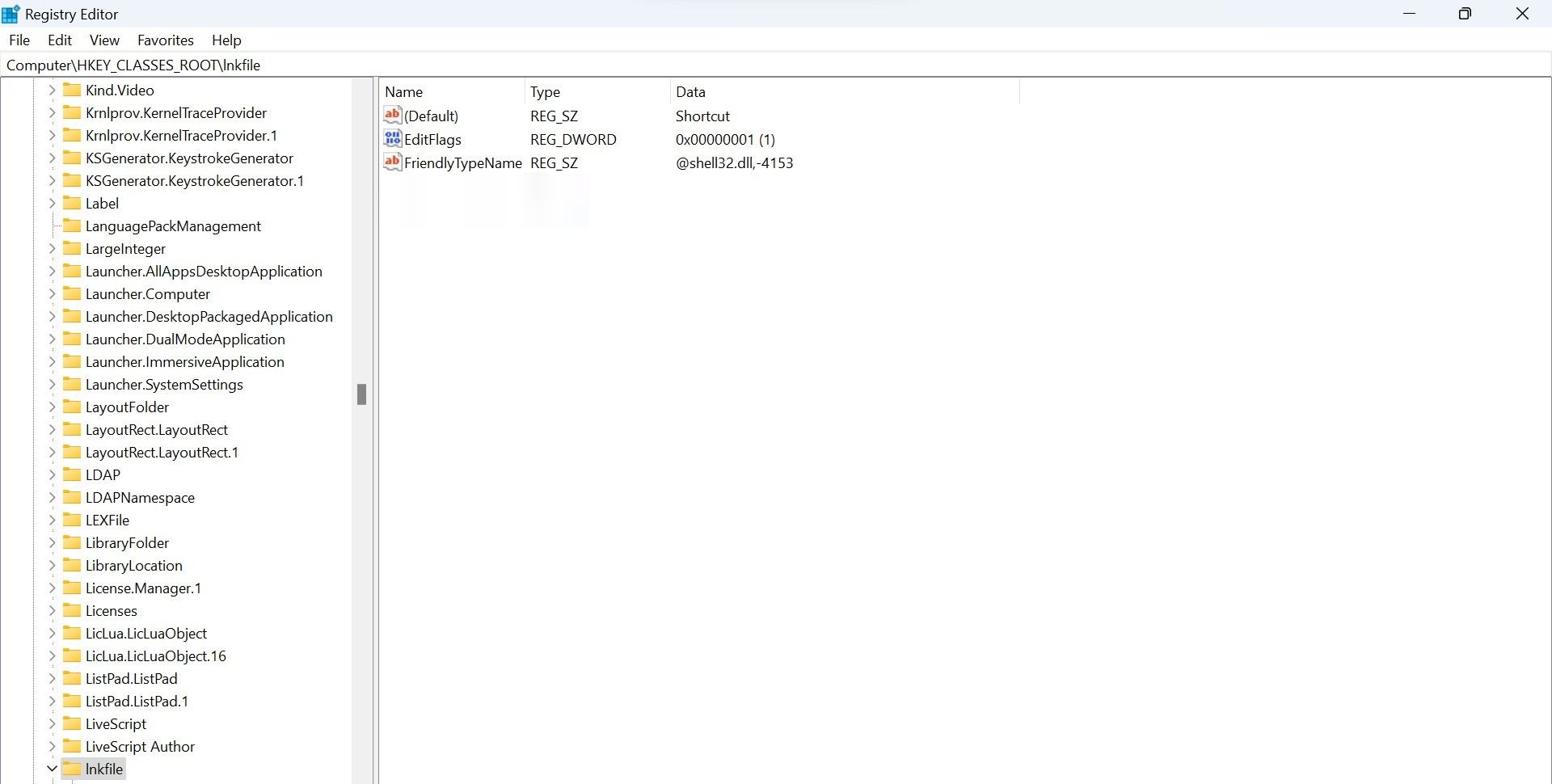Click the REG_SZ type of FriendlyTypeName row
The width and height of the screenshot is (1552, 784).
554,162
